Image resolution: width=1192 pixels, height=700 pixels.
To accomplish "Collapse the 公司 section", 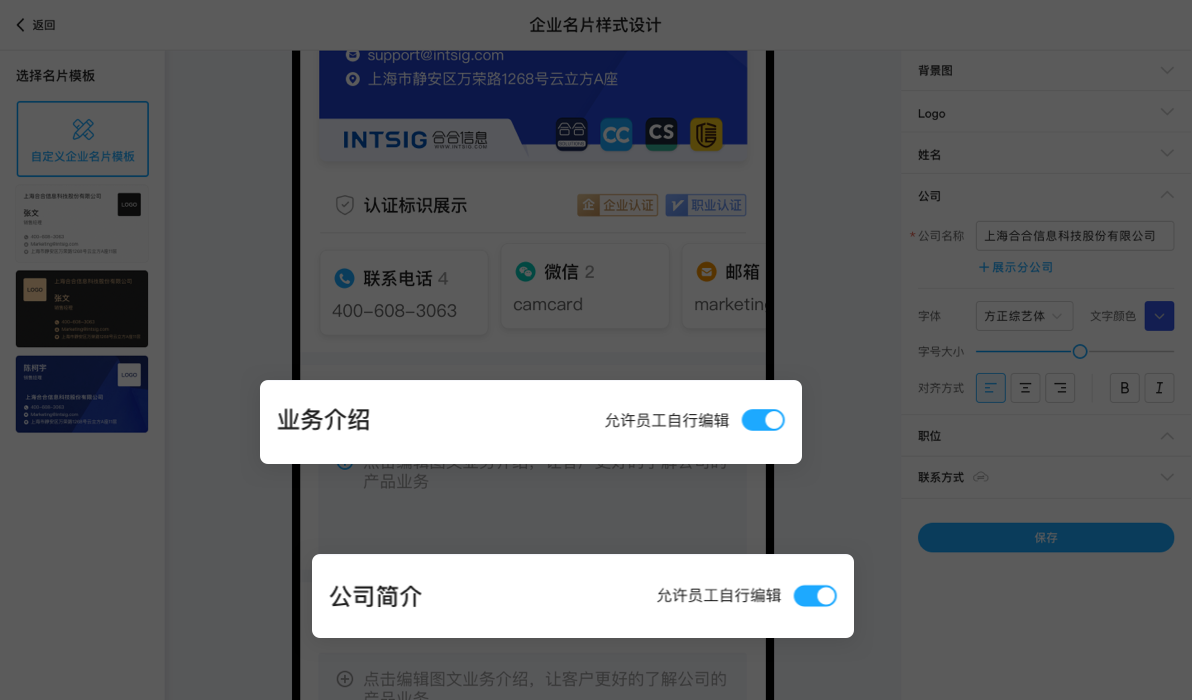I will pyautogui.click(x=1046, y=195).
